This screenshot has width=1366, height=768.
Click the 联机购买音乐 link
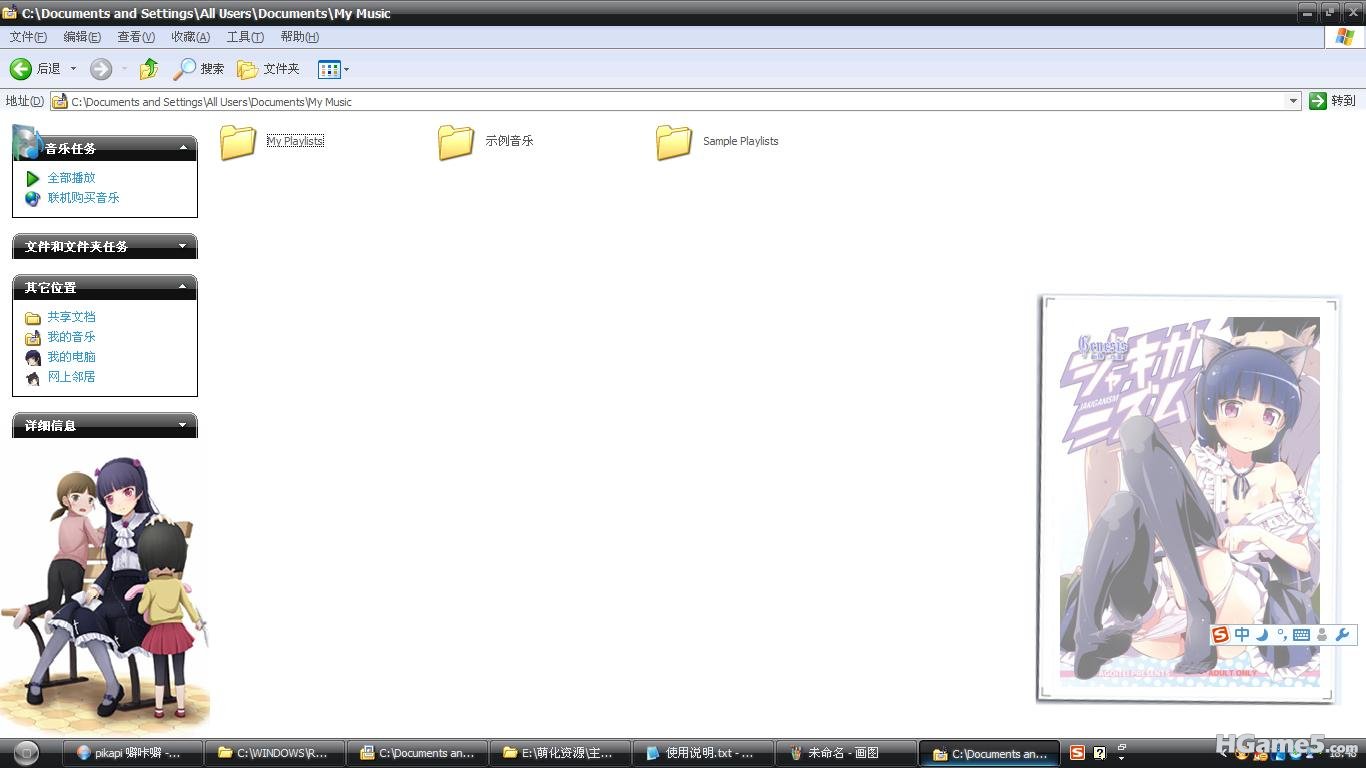[84, 198]
